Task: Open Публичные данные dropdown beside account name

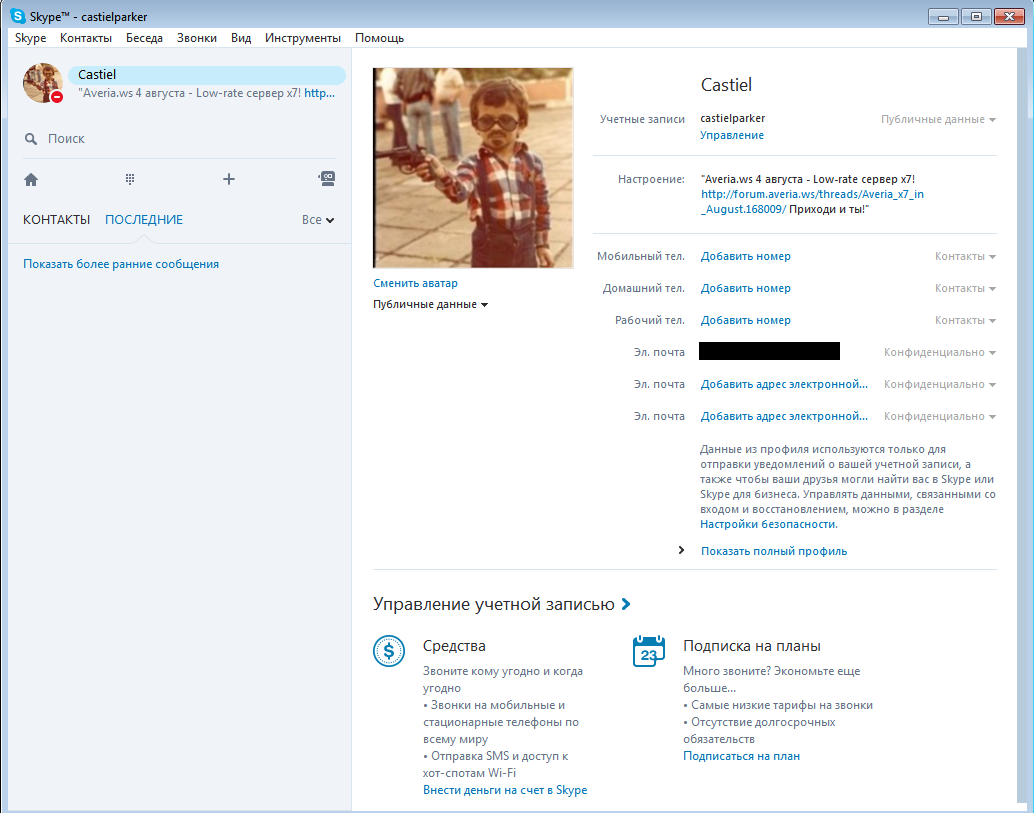Action: (938, 119)
